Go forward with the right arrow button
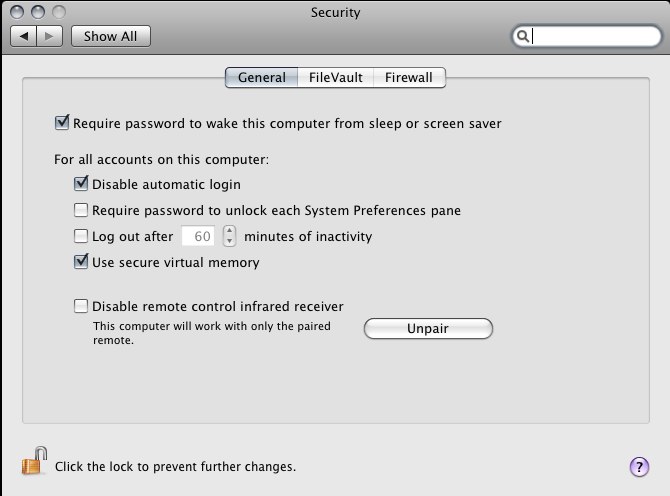The height and width of the screenshot is (496, 670). [x=50, y=36]
